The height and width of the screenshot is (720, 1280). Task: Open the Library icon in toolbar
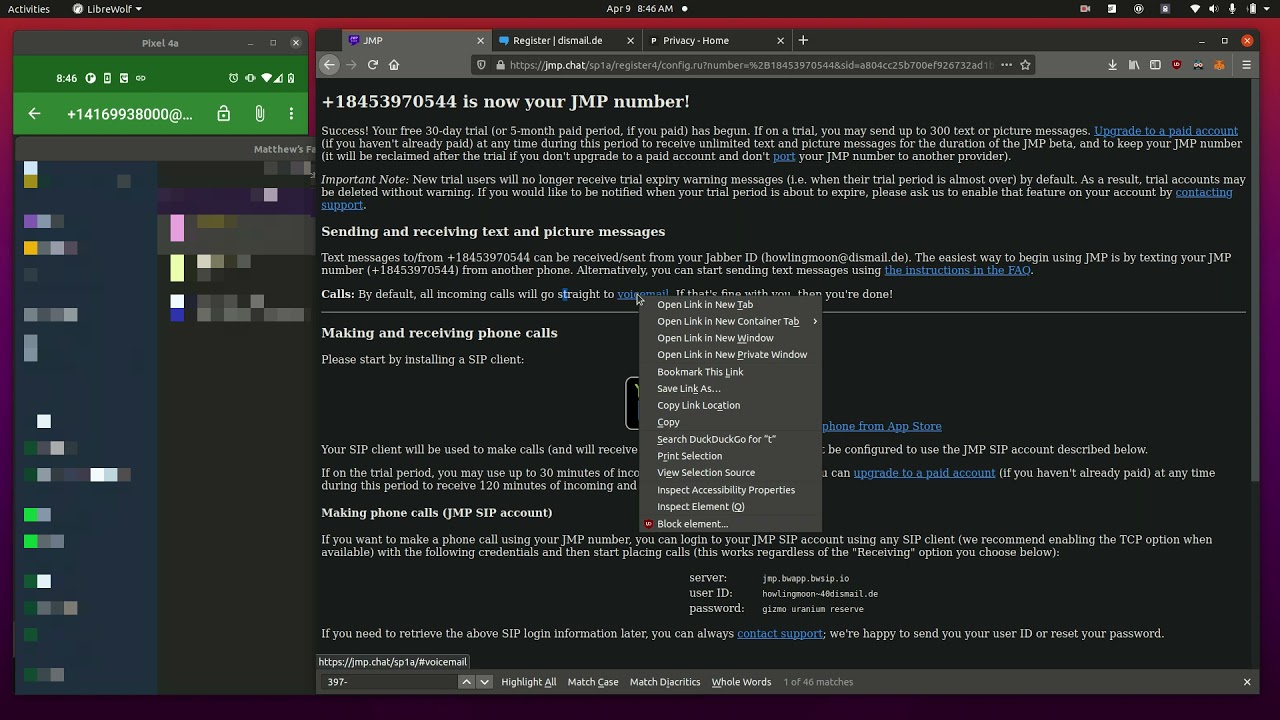pyautogui.click(x=1134, y=65)
